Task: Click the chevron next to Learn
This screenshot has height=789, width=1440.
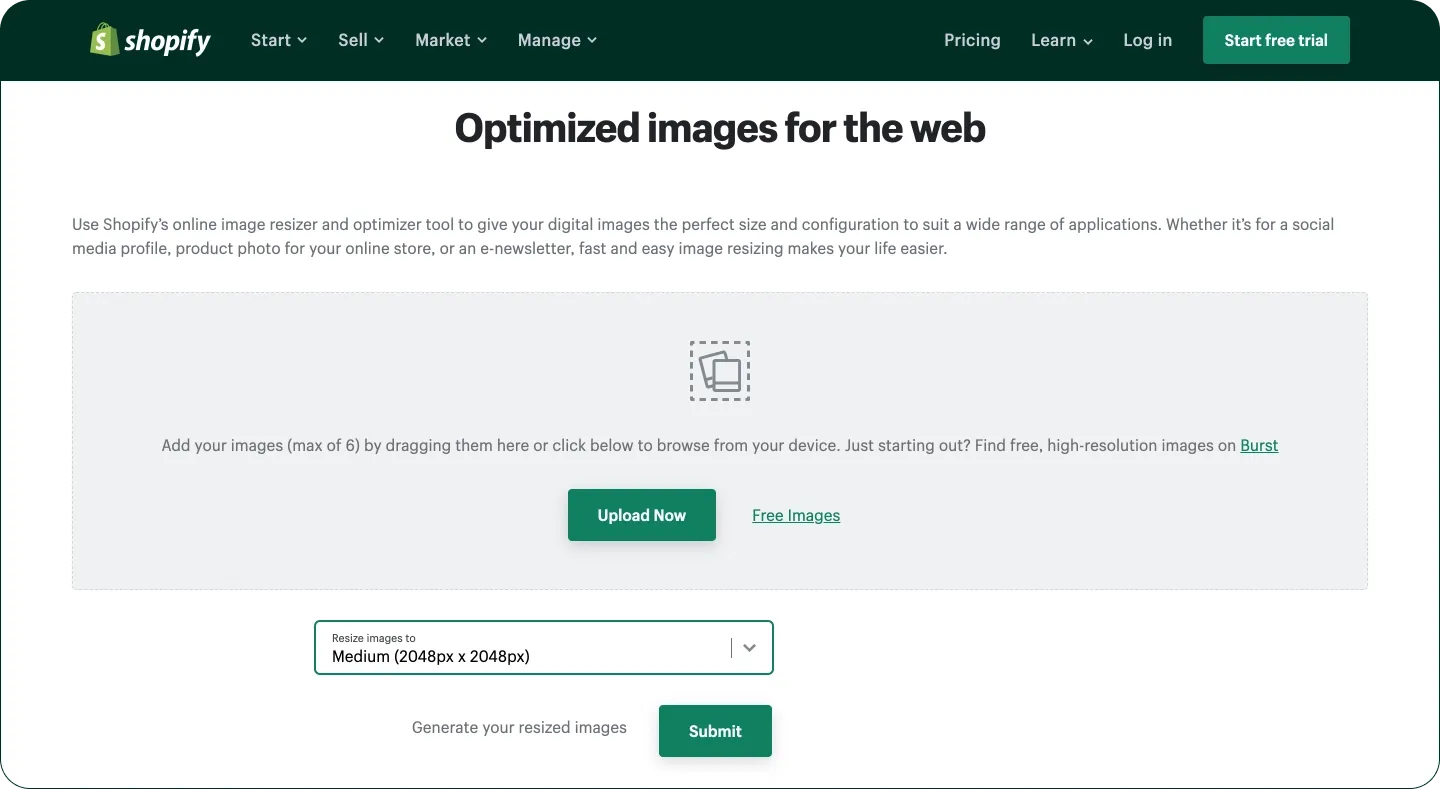Action: tap(1090, 42)
